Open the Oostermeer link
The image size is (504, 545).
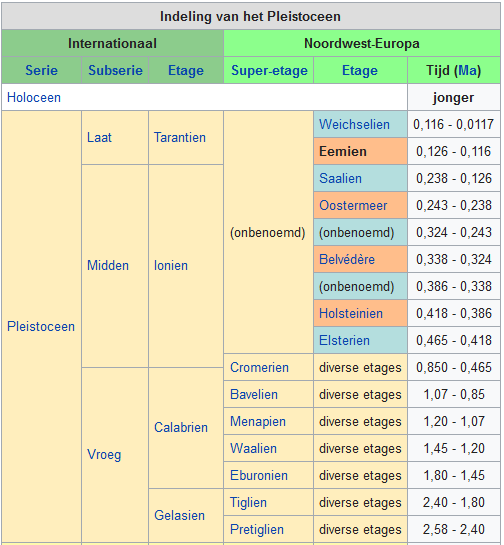(x=353, y=205)
